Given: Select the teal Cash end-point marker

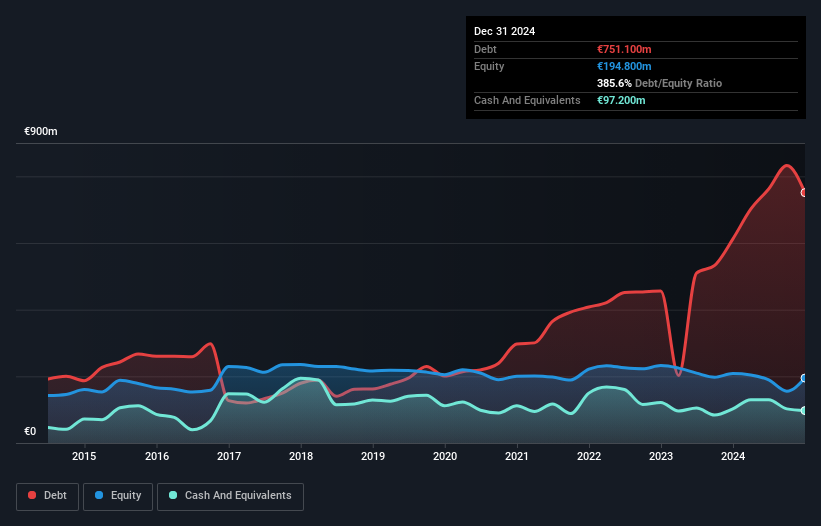Looking at the screenshot, I should point(804,411).
